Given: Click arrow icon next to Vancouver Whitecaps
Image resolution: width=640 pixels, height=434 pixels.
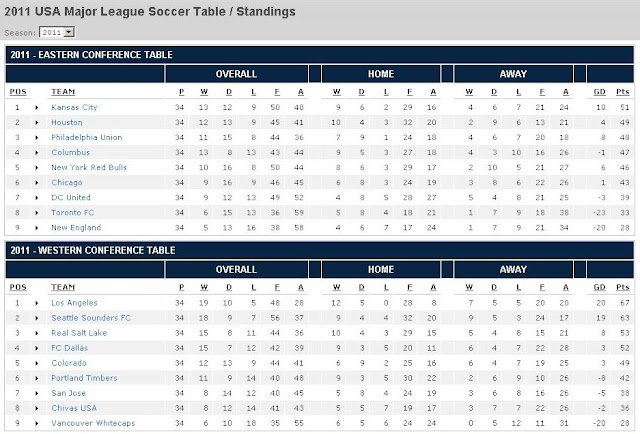Looking at the screenshot, I should 37,424.
